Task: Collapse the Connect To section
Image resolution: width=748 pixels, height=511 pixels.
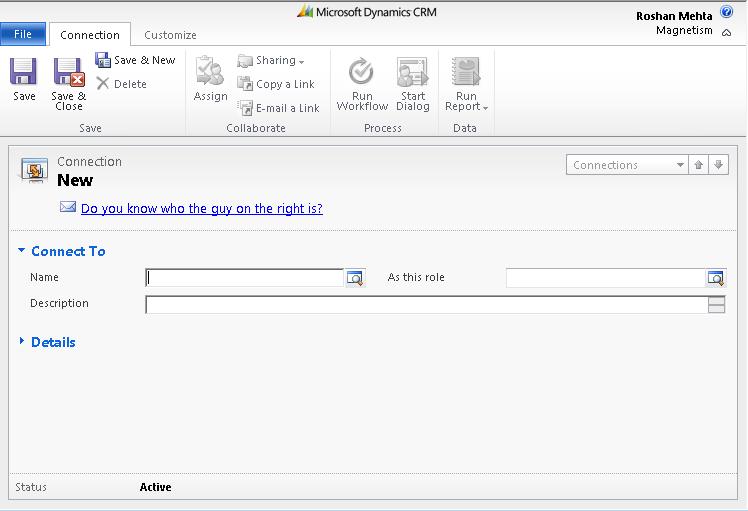Action: [x=23, y=251]
